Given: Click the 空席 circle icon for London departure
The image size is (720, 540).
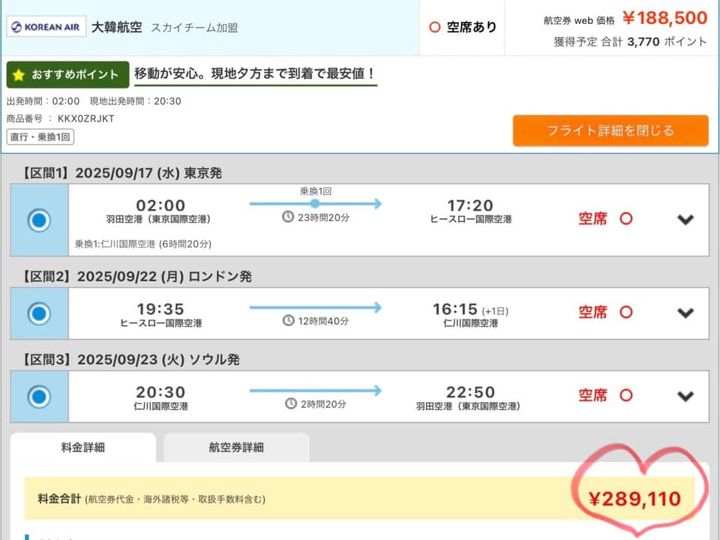Looking at the screenshot, I should [626, 313].
